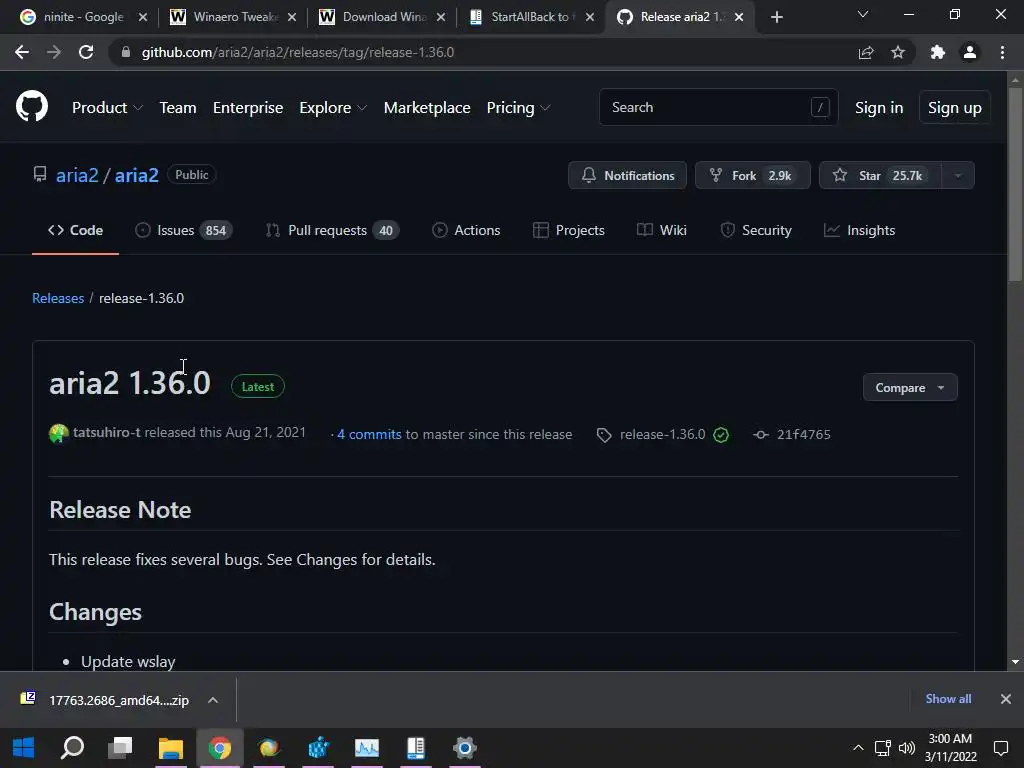Open a new browser tab
Viewport: 1024px width, 768px height.
[776, 17]
